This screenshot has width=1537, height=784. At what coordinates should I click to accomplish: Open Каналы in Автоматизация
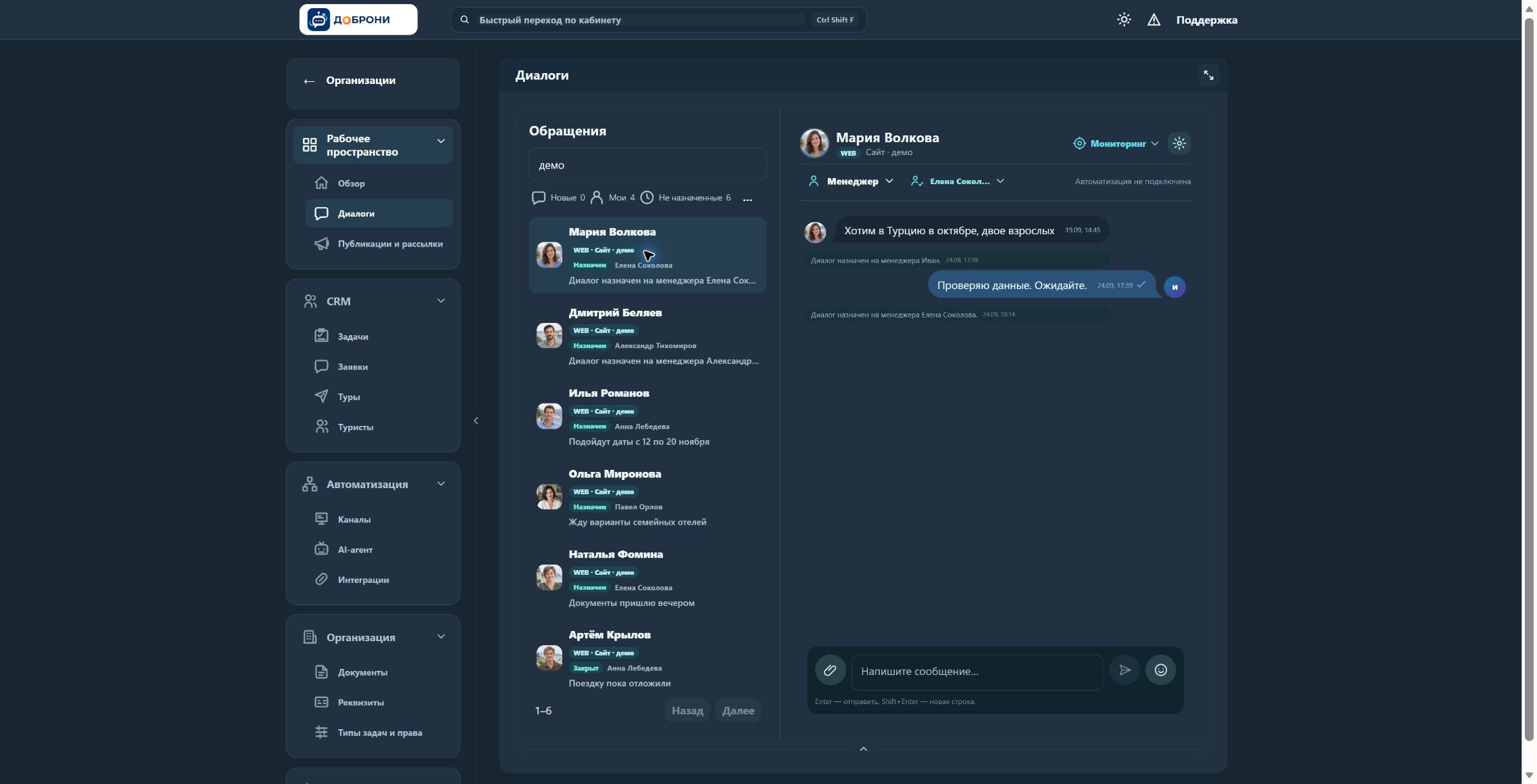tap(379, 519)
